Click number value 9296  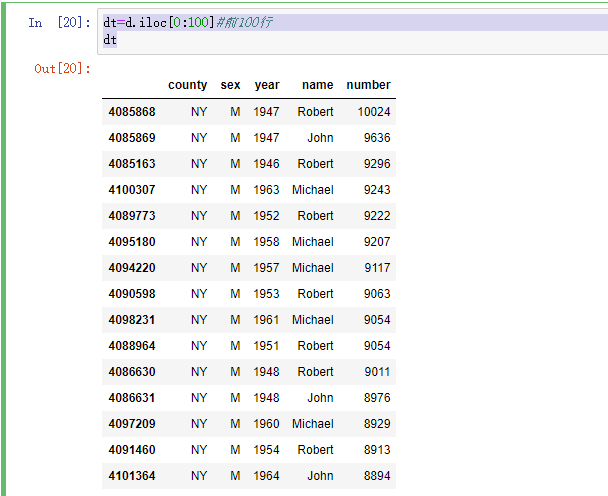coord(377,164)
